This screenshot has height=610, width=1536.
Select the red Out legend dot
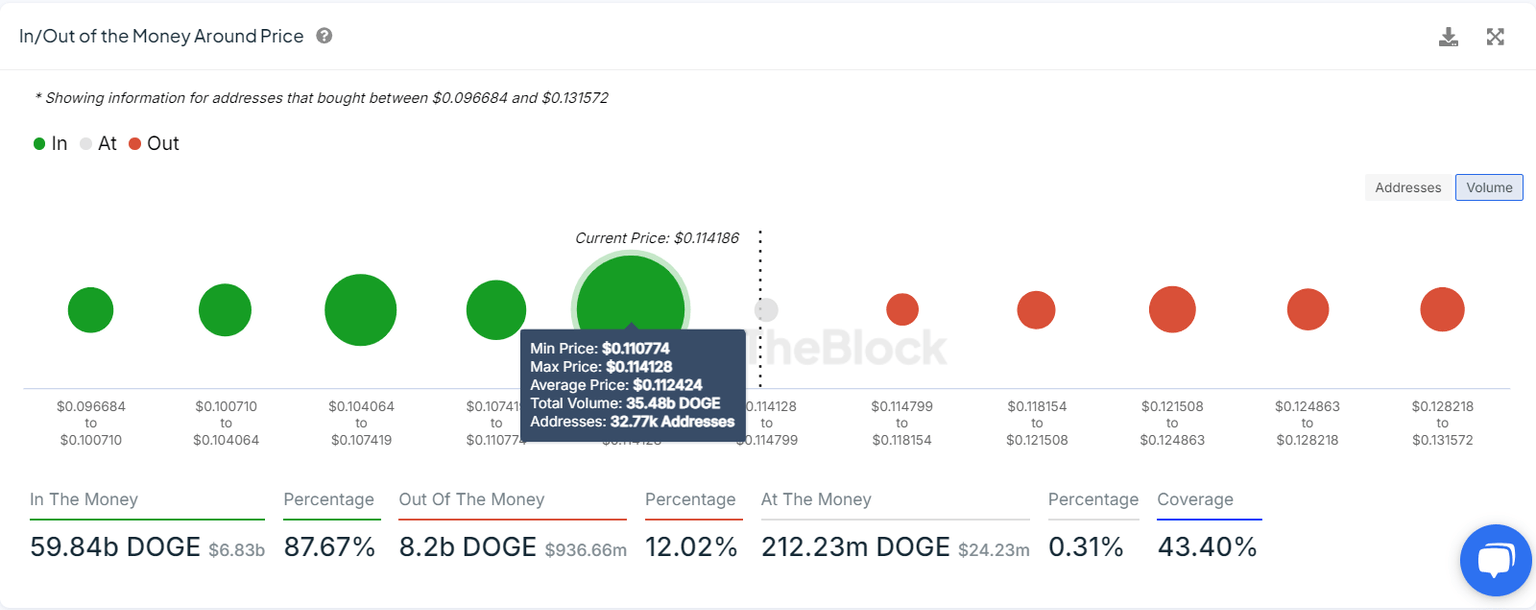[136, 143]
